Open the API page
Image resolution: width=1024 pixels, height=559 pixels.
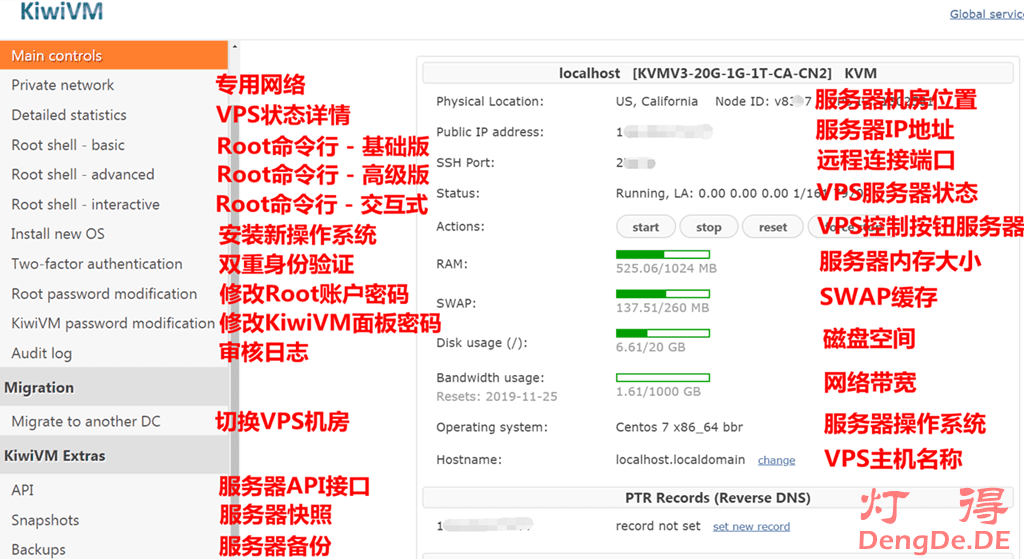22,490
